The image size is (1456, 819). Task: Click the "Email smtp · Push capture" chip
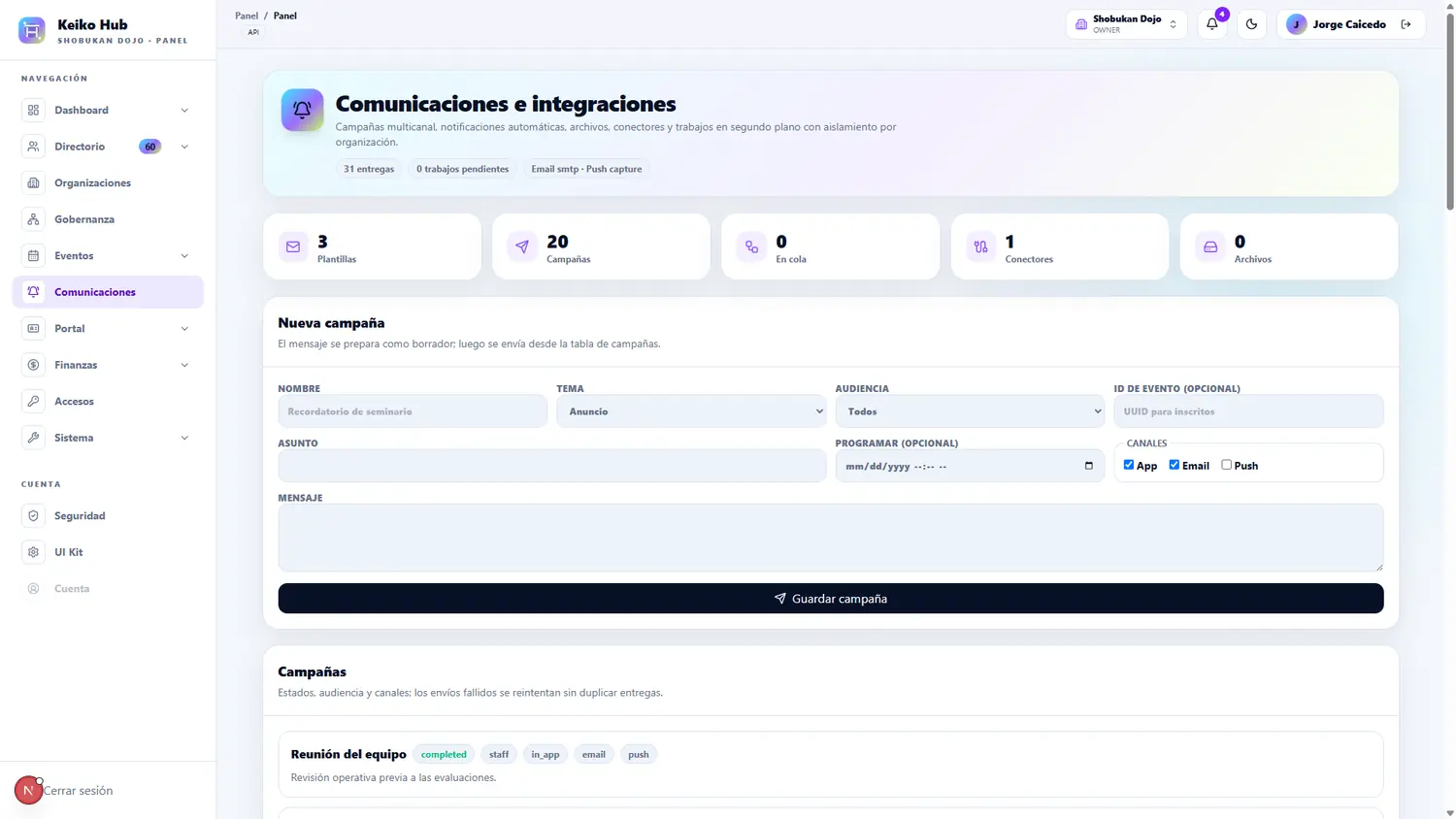coord(586,169)
